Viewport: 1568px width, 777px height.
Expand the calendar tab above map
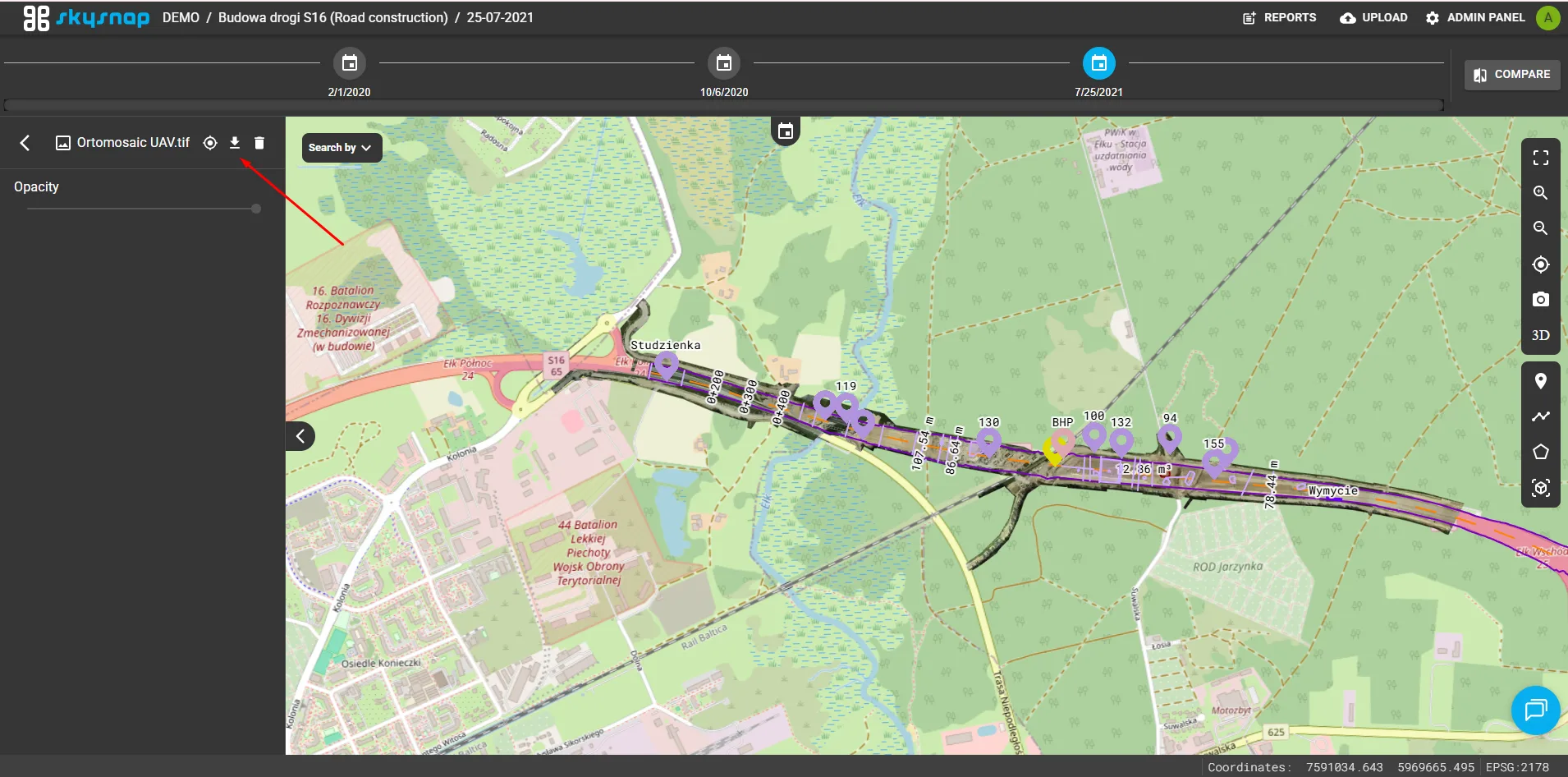[786, 131]
